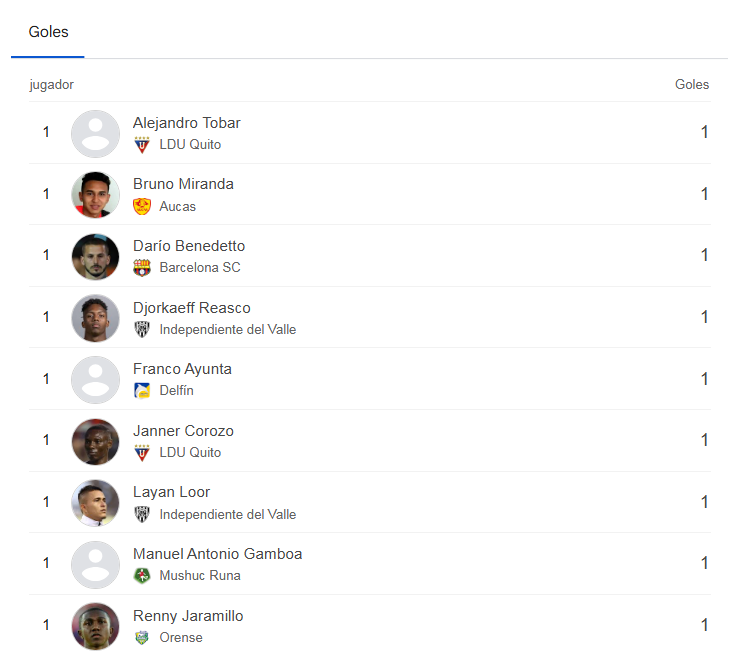Select Manuel Antonio Gamboa's name
This screenshot has width=743, height=662.
tap(217, 554)
